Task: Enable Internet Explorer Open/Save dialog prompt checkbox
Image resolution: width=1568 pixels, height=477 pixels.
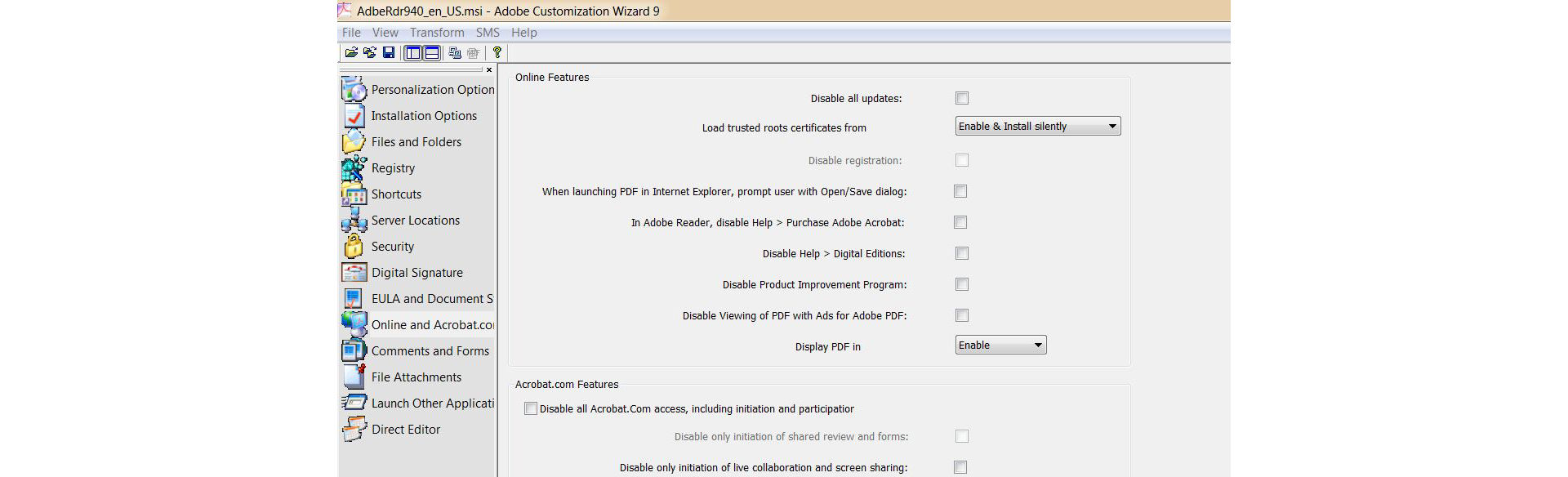Action: (x=960, y=191)
